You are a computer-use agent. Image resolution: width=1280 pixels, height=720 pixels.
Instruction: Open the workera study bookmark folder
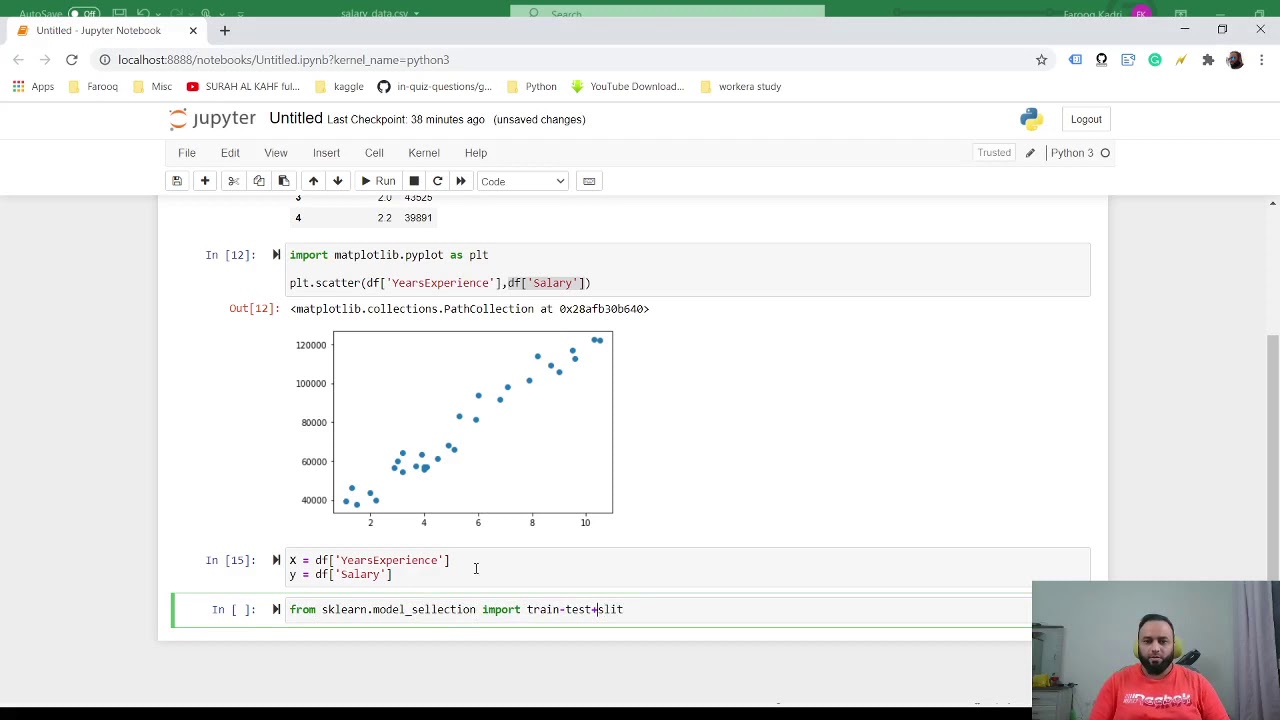pos(740,87)
